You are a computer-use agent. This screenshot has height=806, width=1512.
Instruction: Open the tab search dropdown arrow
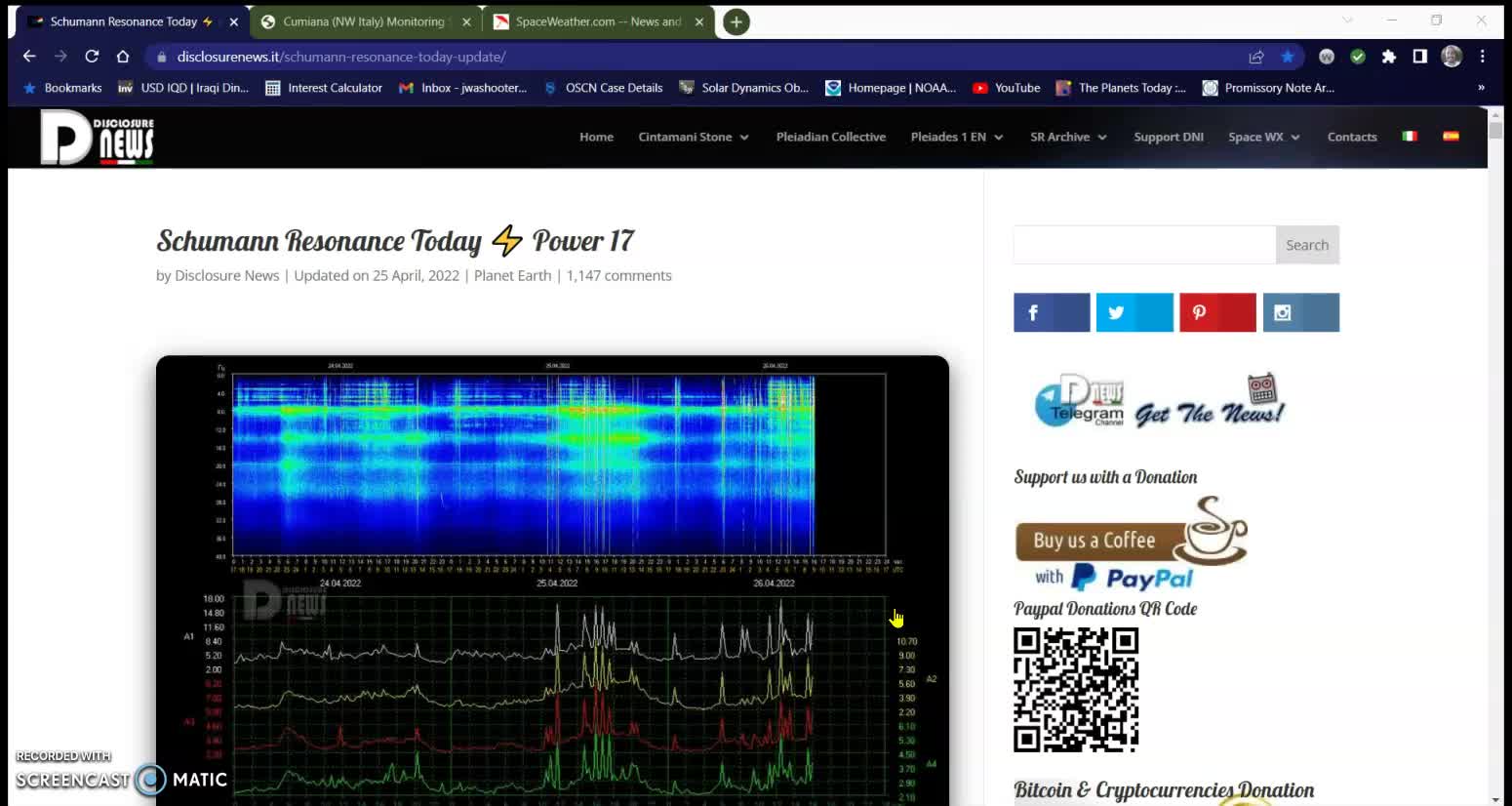[1347, 20]
